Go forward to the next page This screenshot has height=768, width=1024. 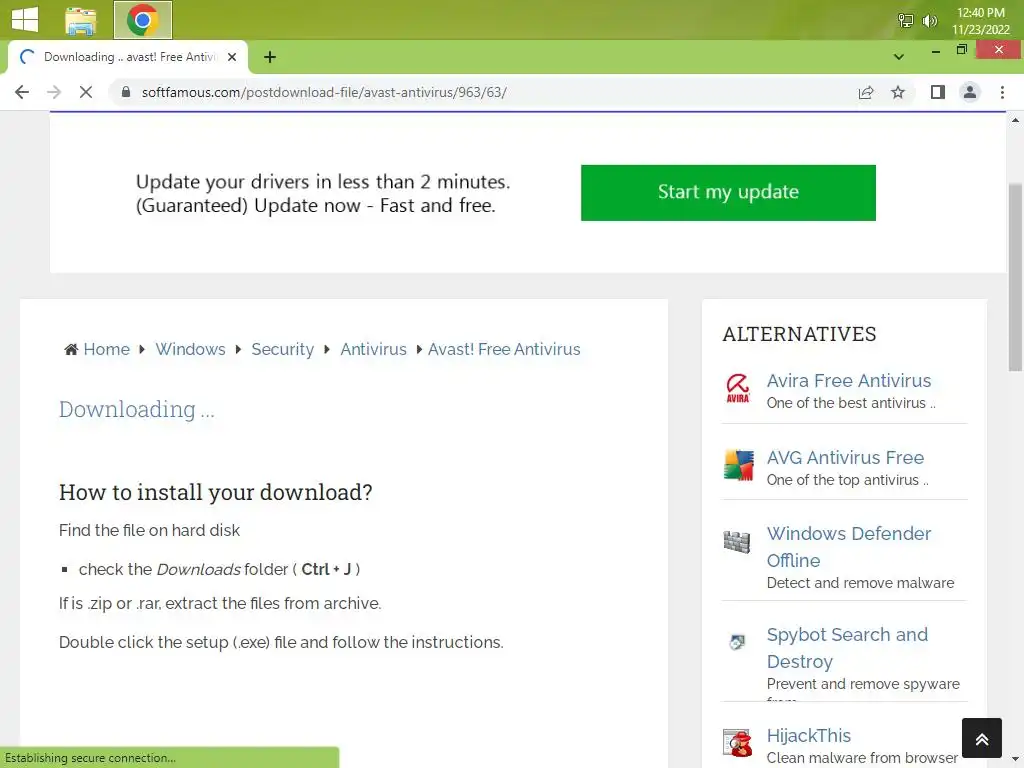(54, 92)
